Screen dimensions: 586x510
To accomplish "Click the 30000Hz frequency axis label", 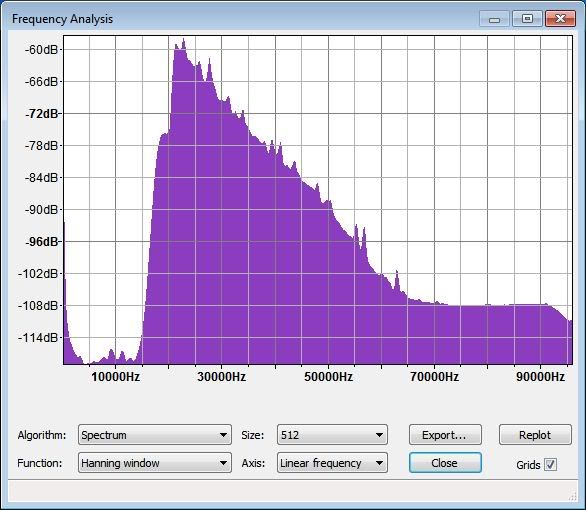I will [222, 377].
